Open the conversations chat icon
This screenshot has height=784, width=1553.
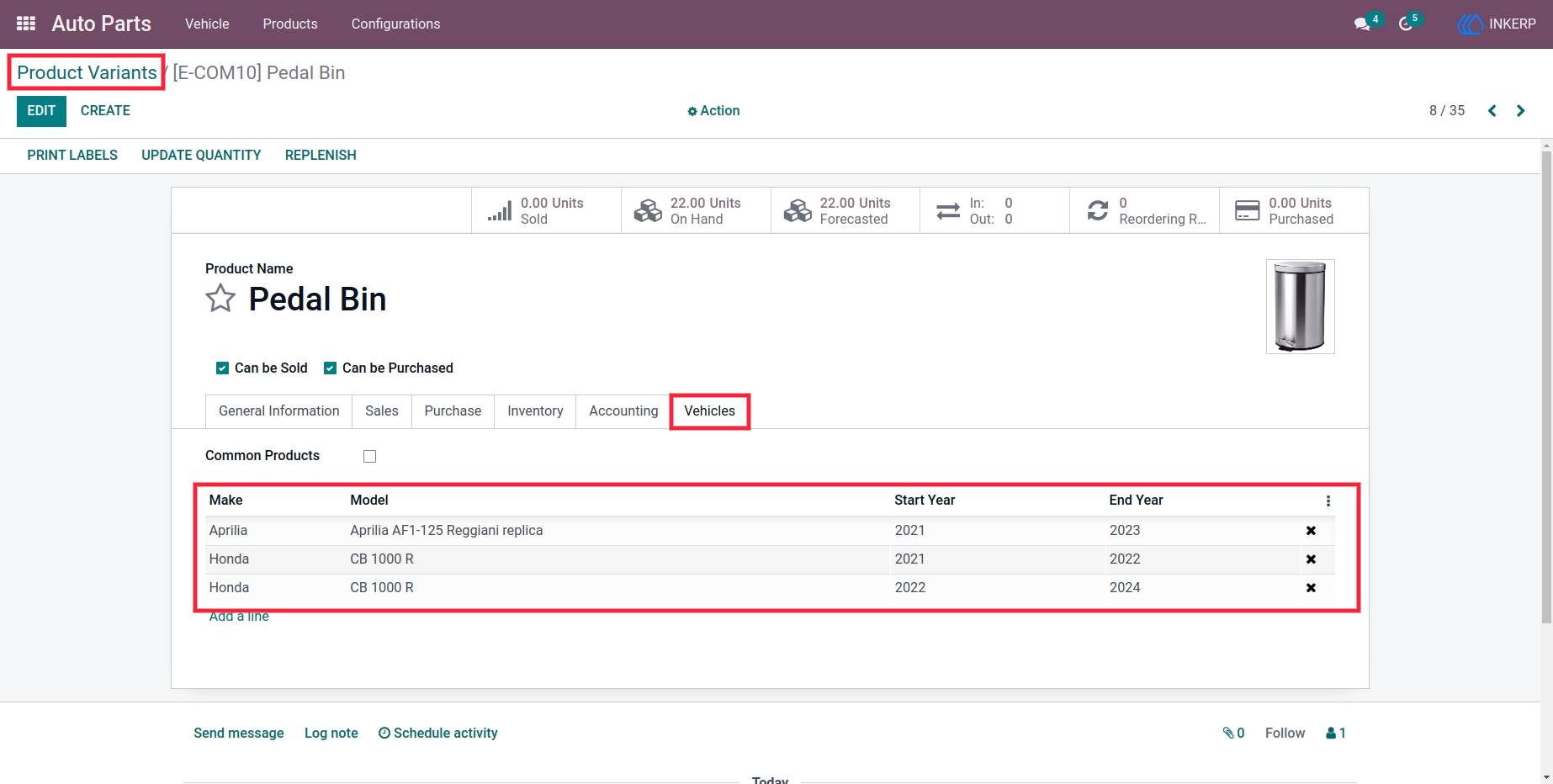pyautogui.click(x=1362, y=24)
